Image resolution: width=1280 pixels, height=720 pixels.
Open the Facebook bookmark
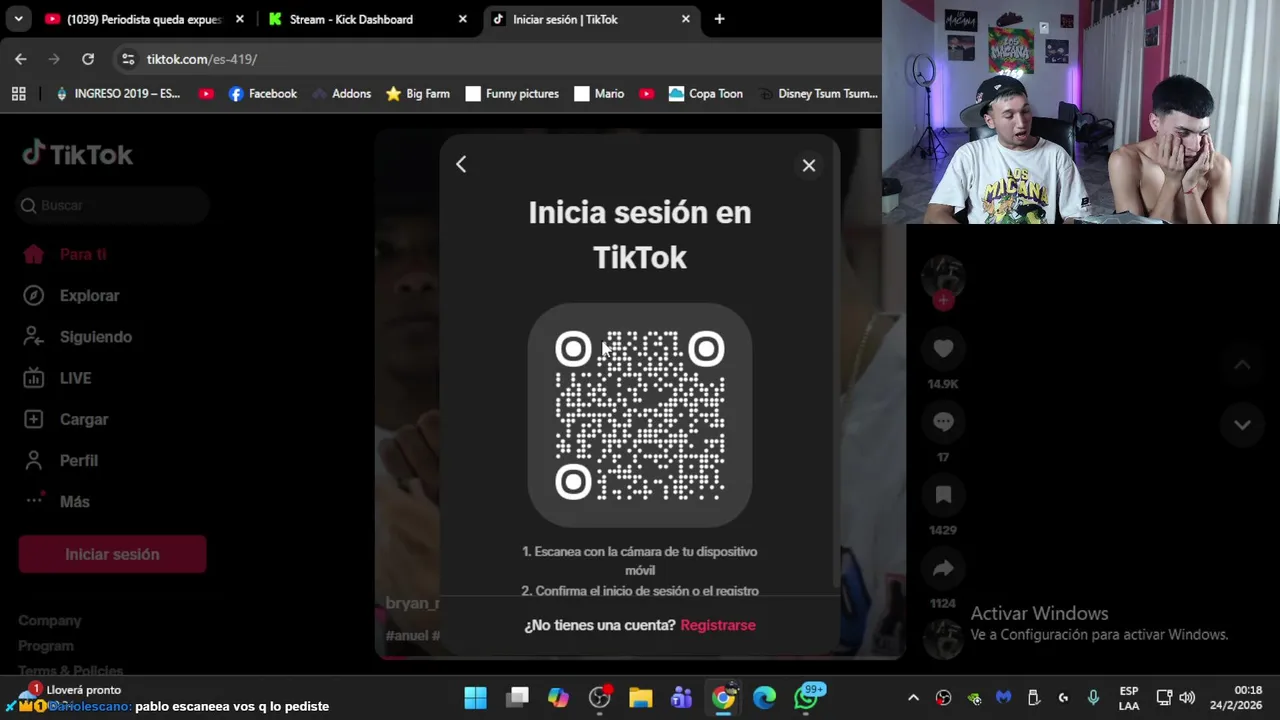coord(262,93)
